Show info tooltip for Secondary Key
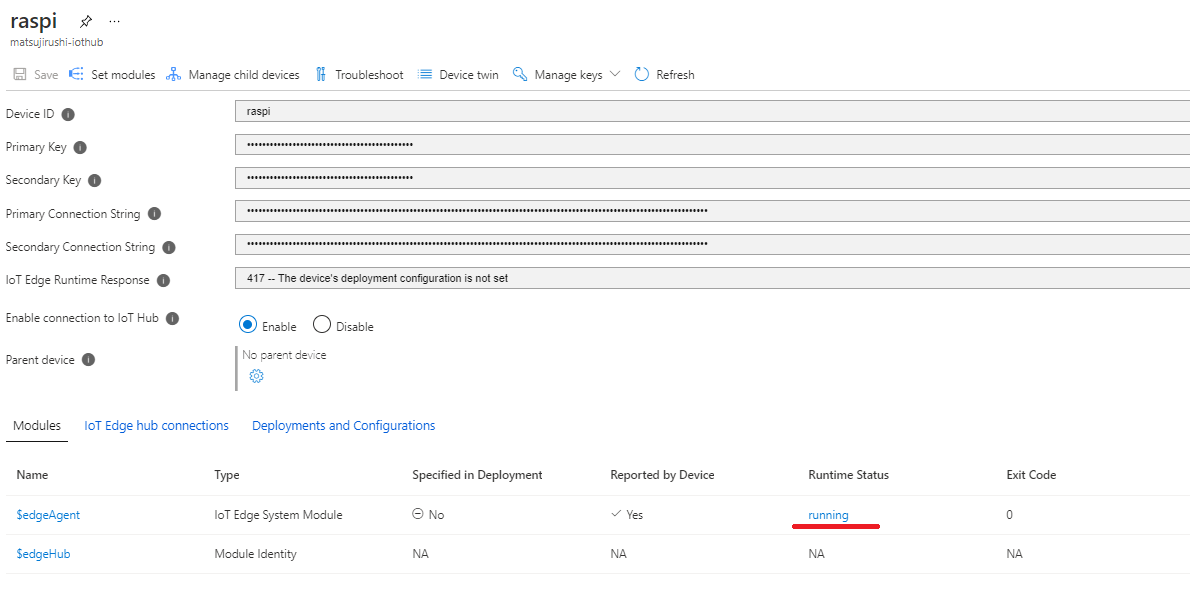The width and height of the screenshot is (1190, 589). (94, 181)
